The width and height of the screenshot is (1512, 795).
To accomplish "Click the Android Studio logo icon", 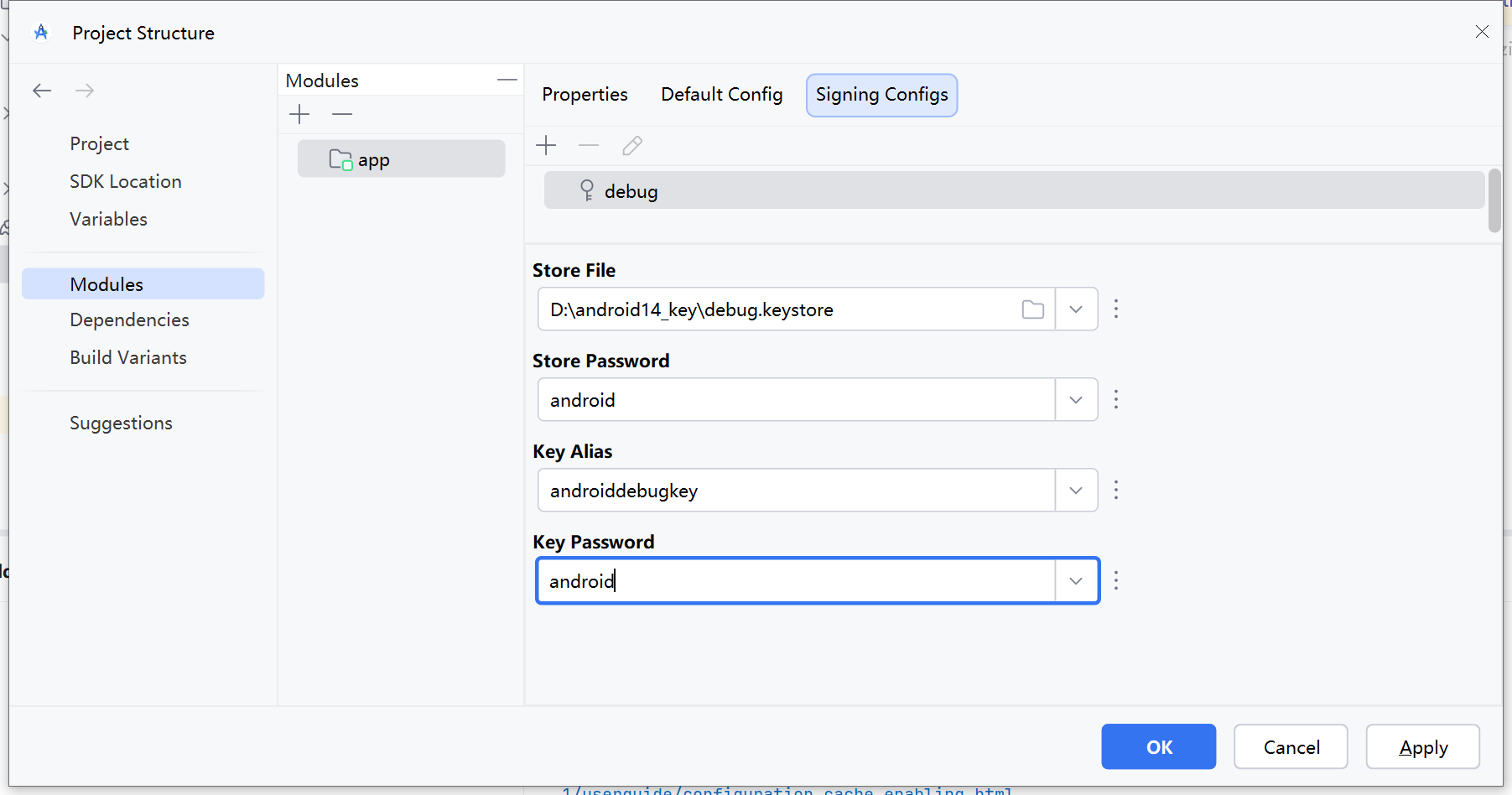I will tap(41, 33).
